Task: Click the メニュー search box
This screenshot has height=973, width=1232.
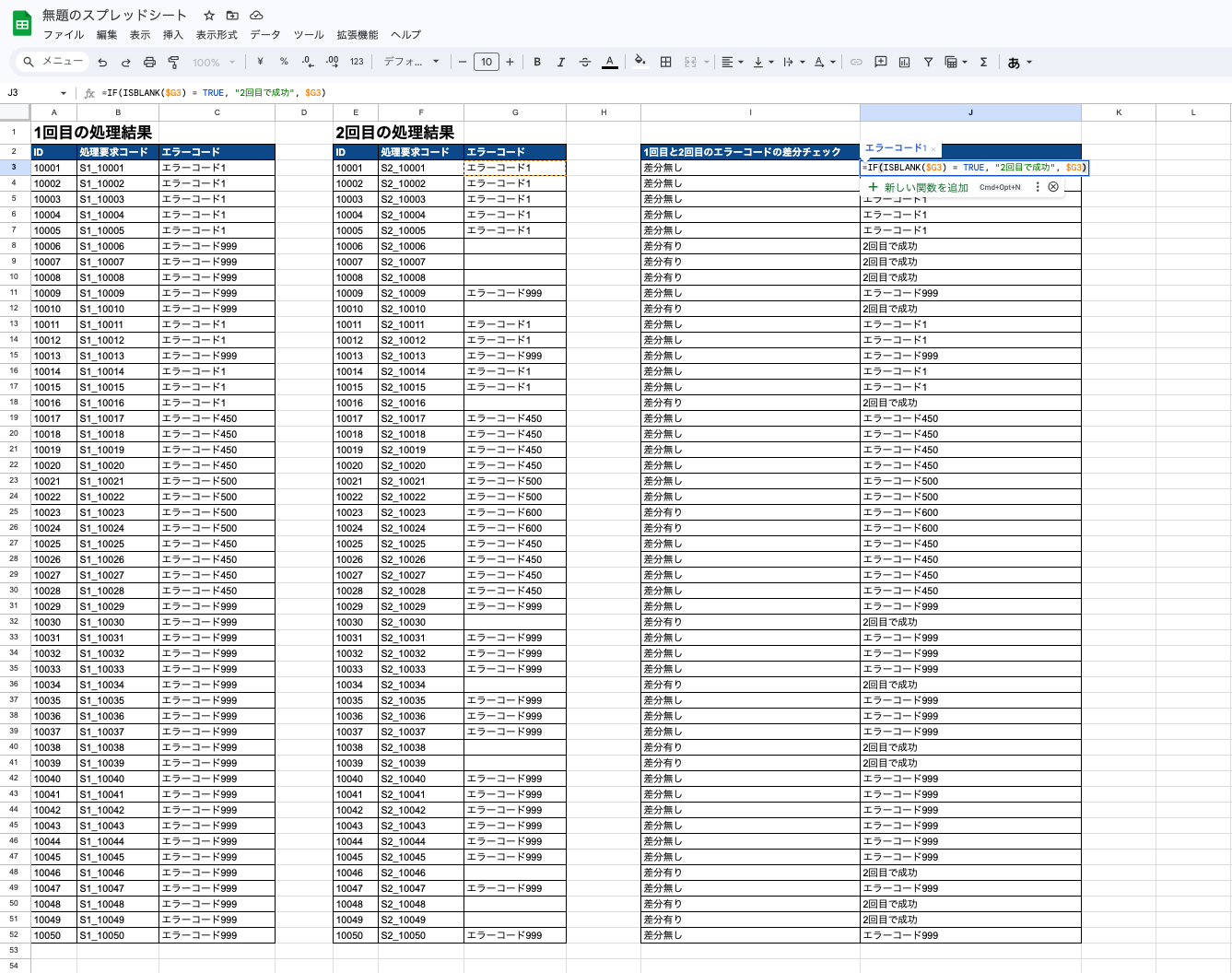Action: pos(53,62)
